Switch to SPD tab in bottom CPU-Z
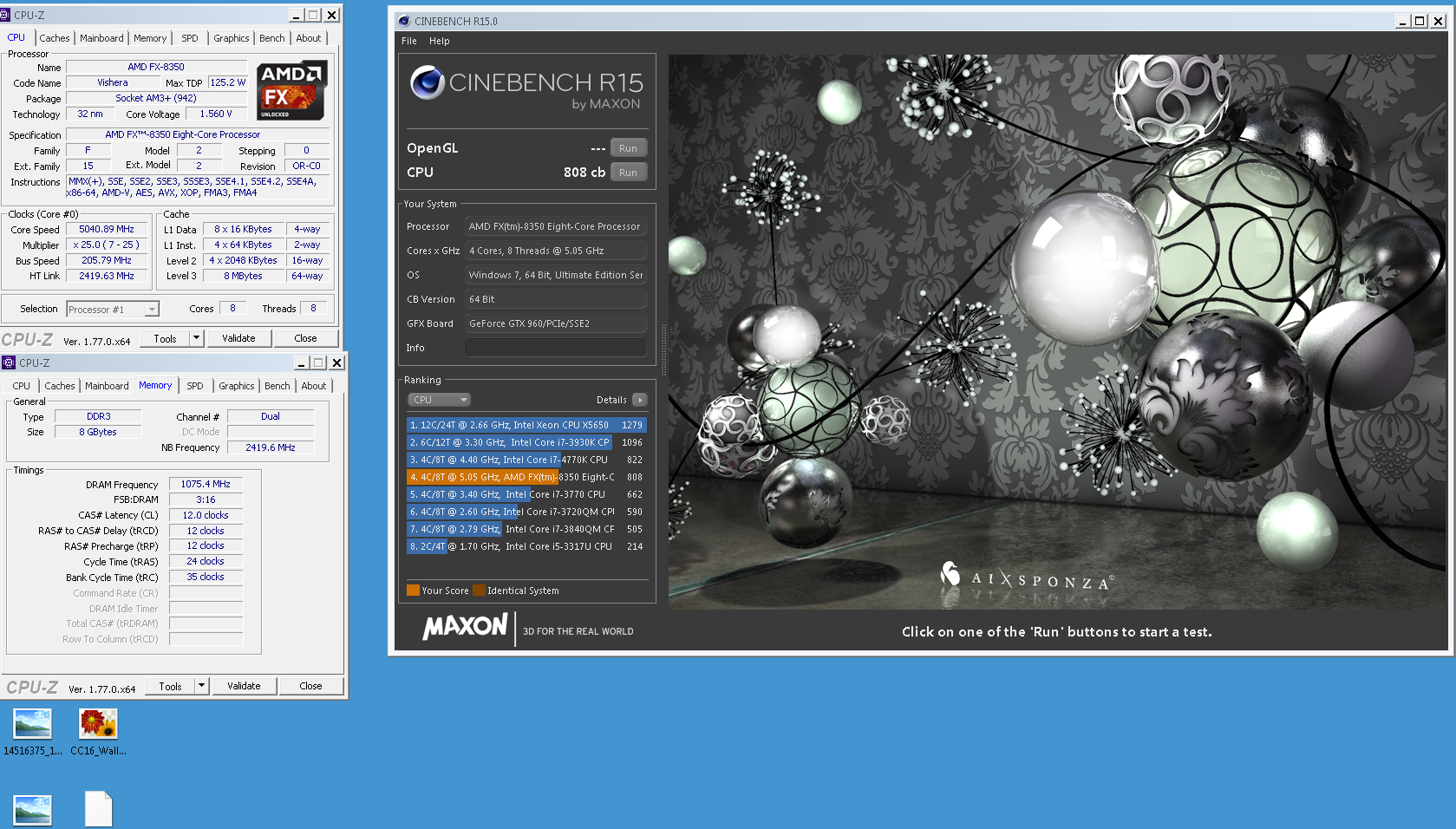Viewport: 1456px width, 829px height. [195, 386]
